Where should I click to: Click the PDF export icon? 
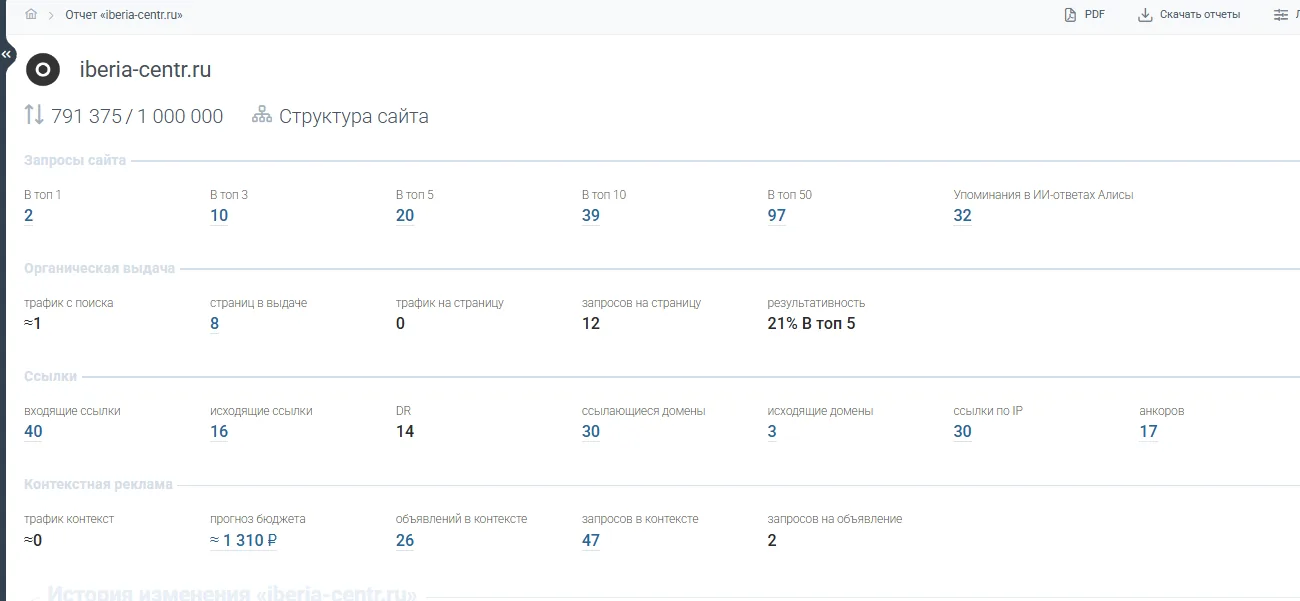pos(1070,15)
